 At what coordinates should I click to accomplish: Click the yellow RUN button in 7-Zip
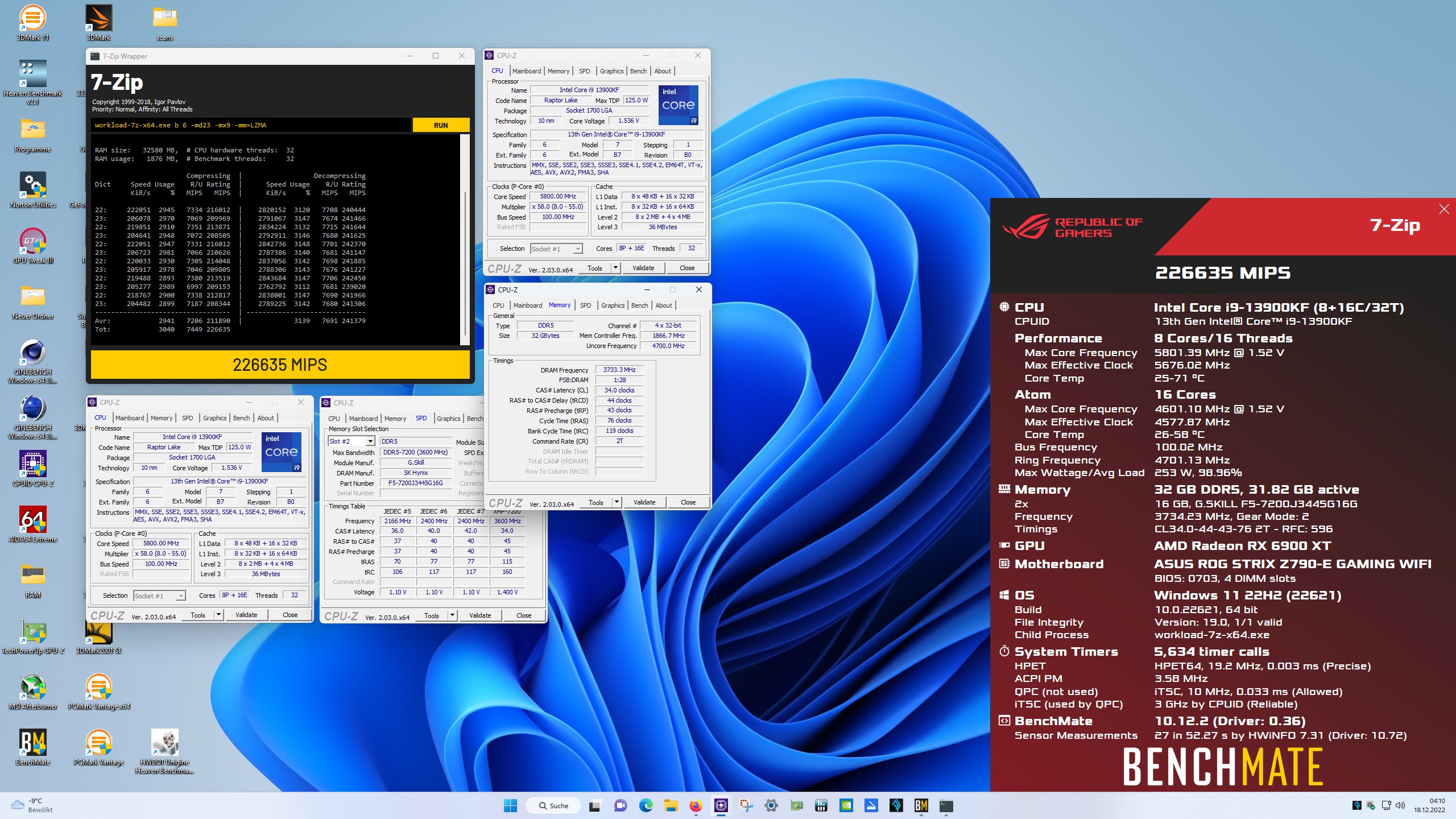tap(441, 125)
